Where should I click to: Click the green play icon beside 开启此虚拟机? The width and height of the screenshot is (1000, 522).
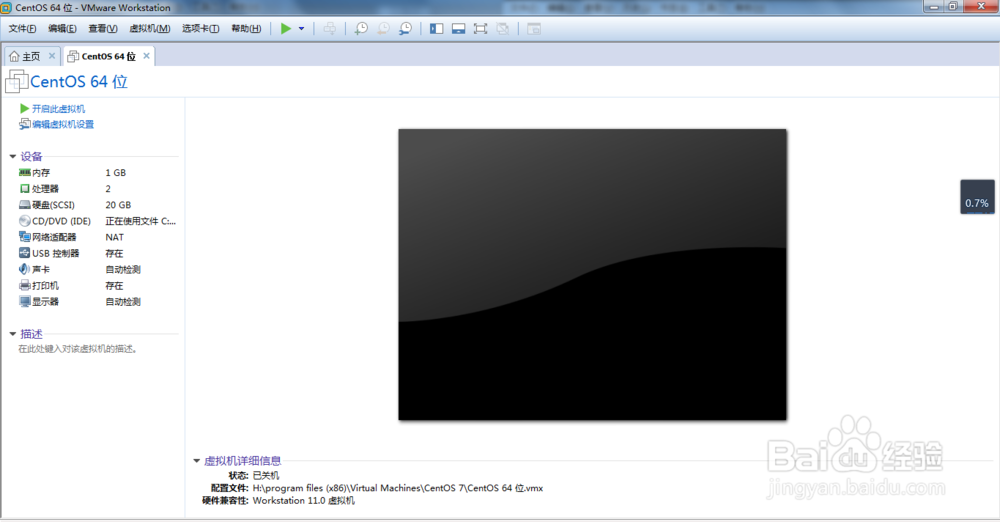(x=24, y=108)
